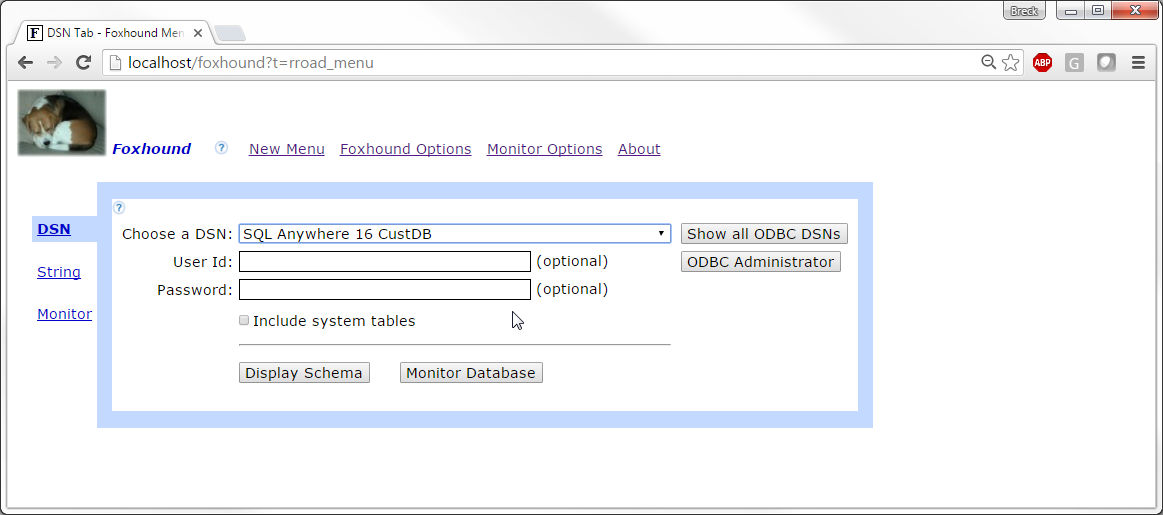Expand the Choose a DSN dropdown
Screen dimensions: 1163x515
click(x=455, y=234)
